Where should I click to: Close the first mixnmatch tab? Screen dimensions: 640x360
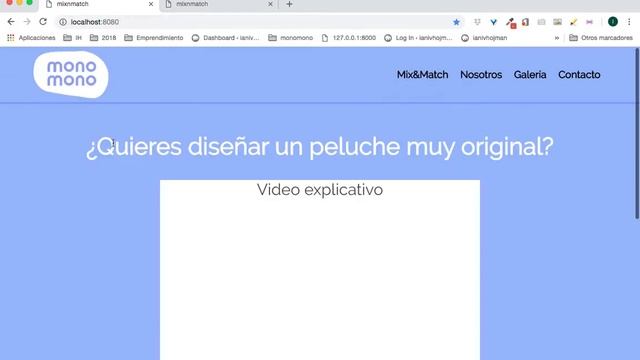click(151, 4)
